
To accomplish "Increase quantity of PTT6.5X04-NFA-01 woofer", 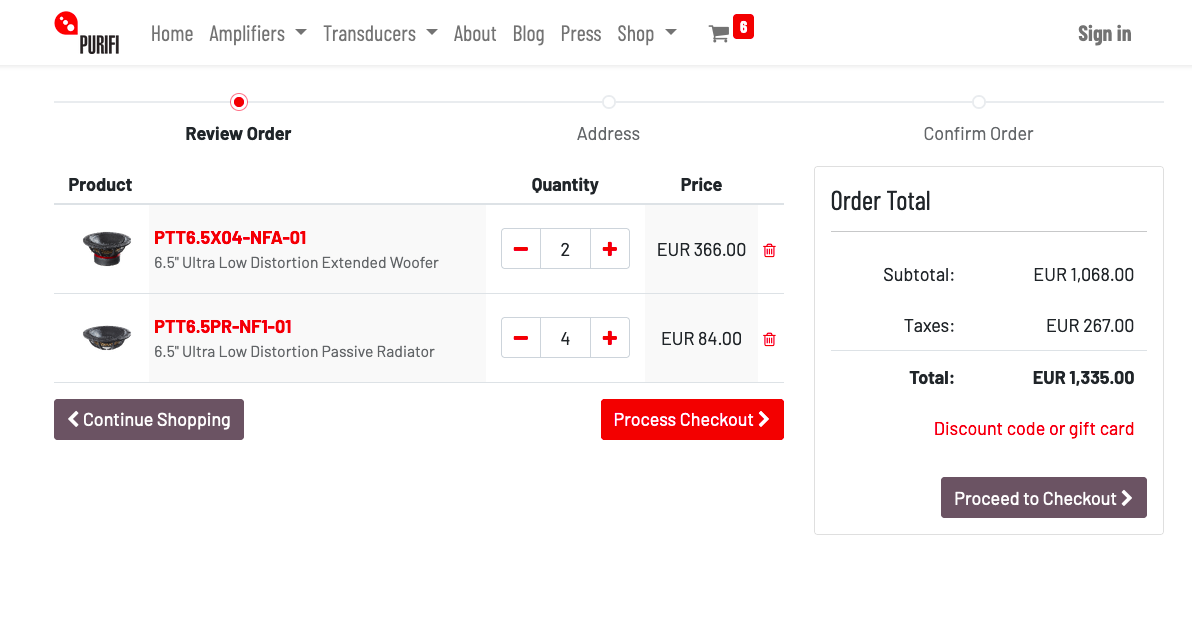I will (610, 249).
